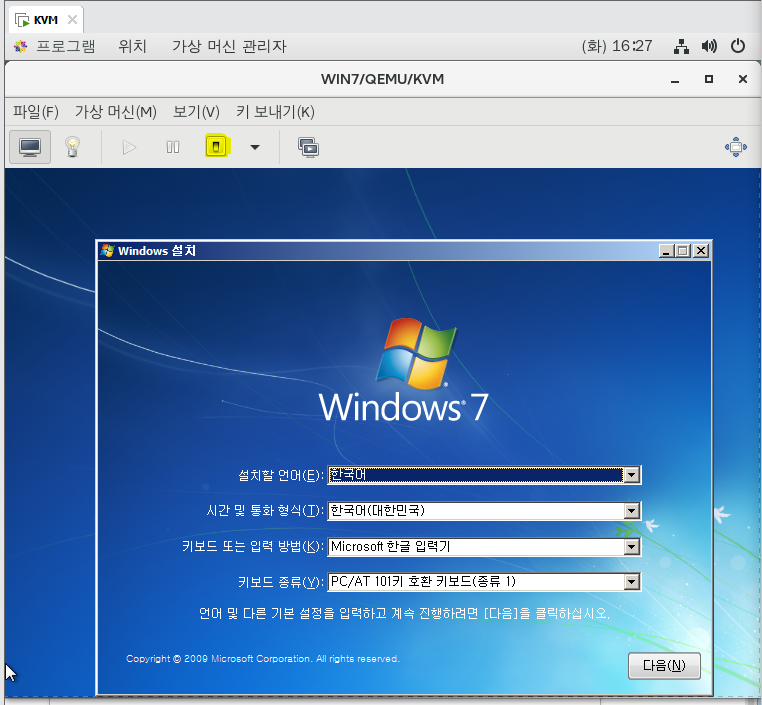Close the KVM tab
This screenshot has height=705, width=762.
pyautogui.click(x=72, y=19)
